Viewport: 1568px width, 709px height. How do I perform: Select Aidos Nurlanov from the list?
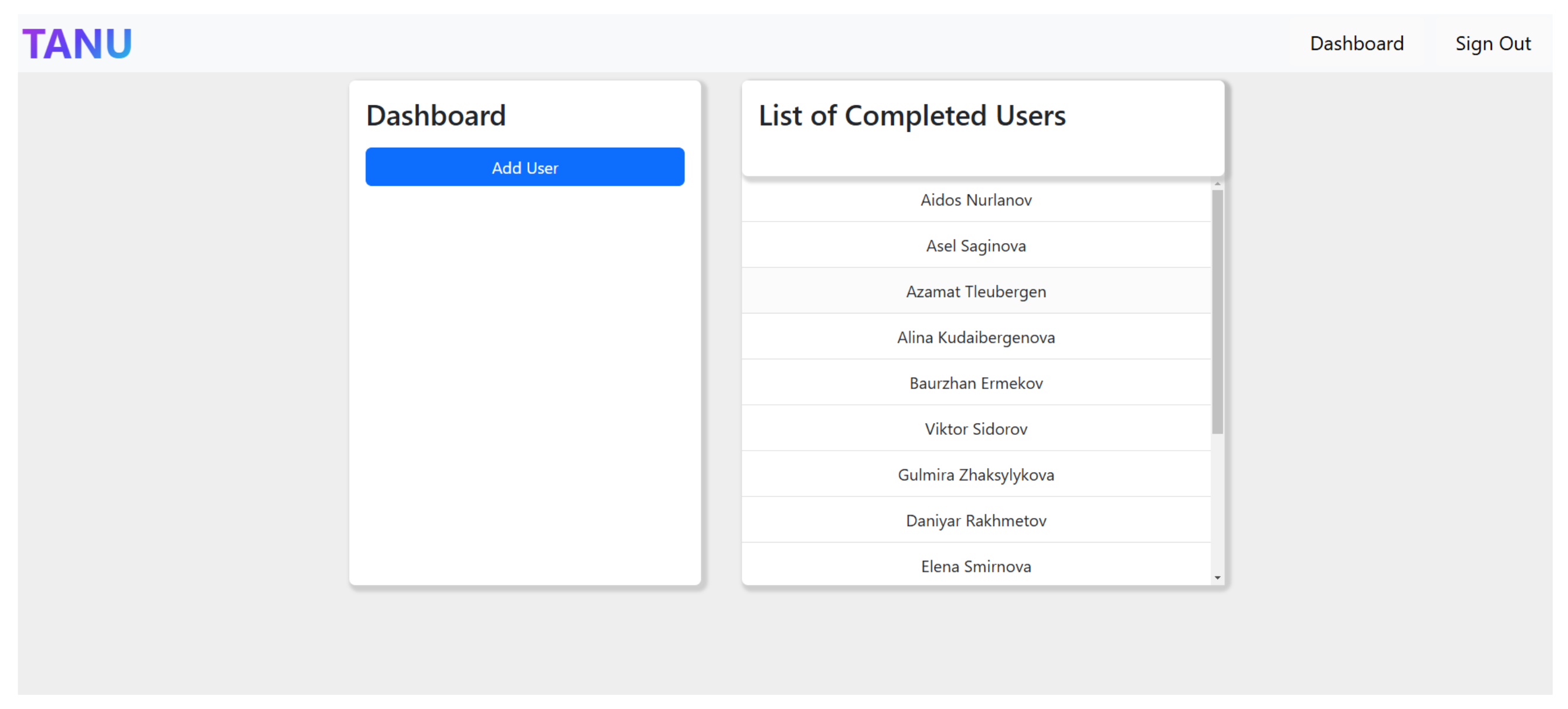[975, 200]
